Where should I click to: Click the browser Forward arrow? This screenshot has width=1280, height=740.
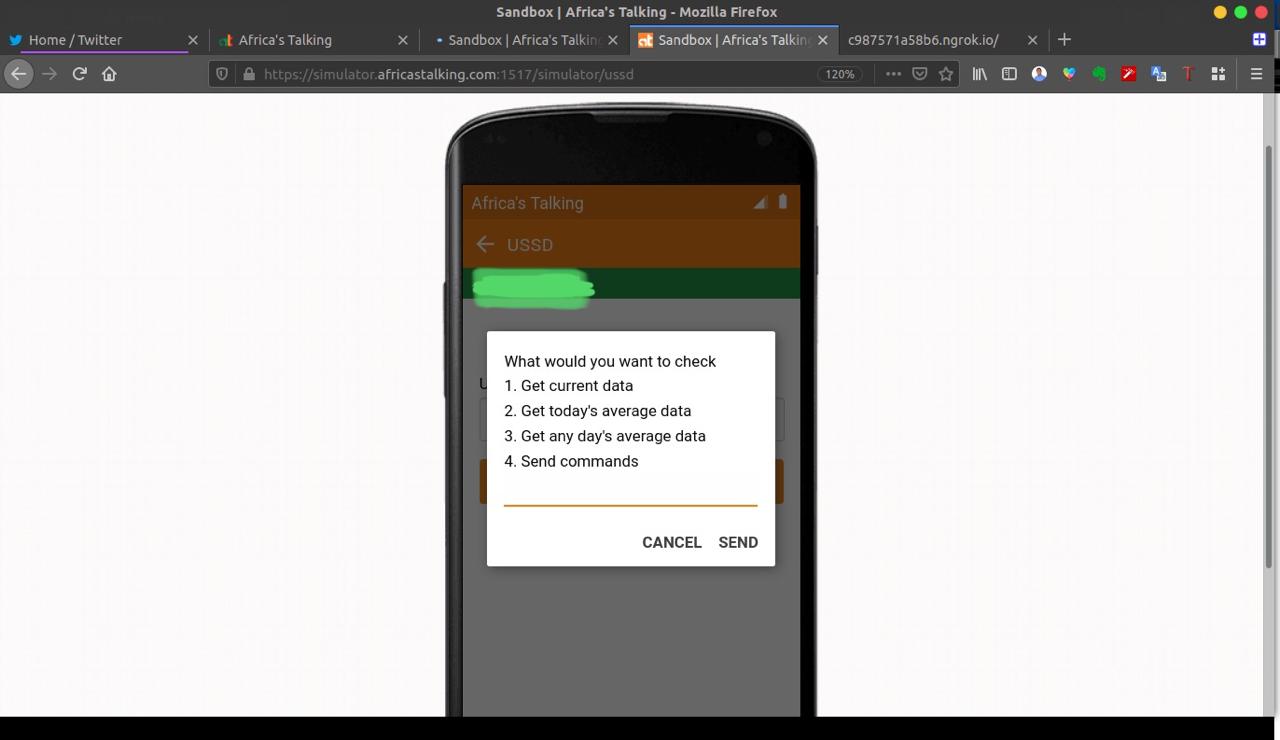click(x=49, y=74)
